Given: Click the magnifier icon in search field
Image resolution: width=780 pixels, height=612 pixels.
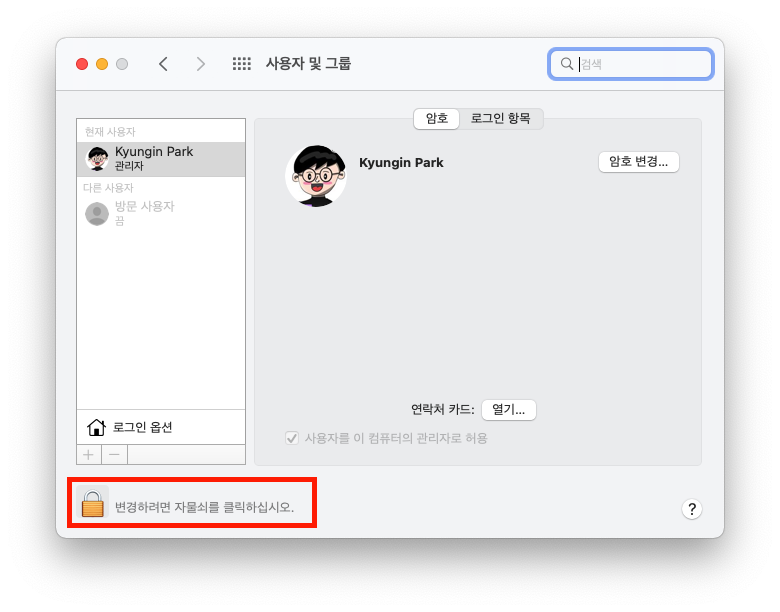Looking at the screenshot, I should point(567,64).
